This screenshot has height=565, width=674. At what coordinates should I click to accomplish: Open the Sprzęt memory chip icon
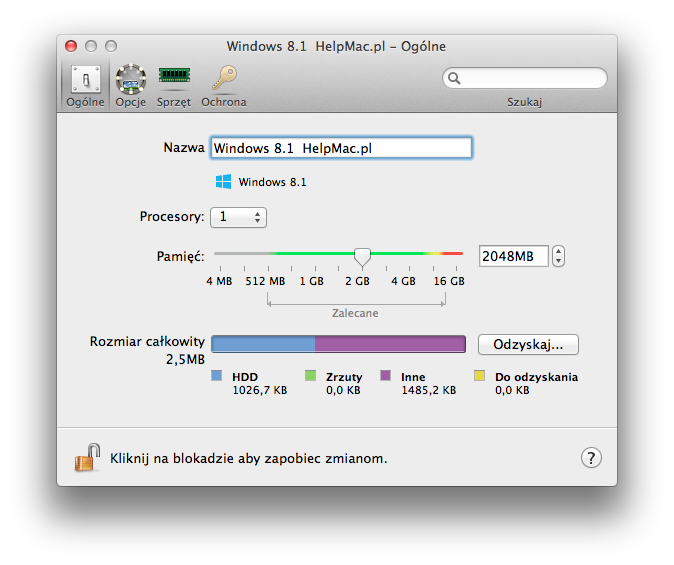click(x=174, y=80)
